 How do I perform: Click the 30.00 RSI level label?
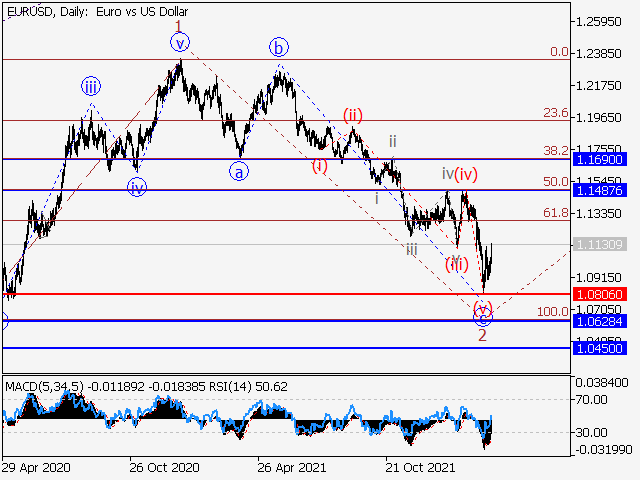593,432
